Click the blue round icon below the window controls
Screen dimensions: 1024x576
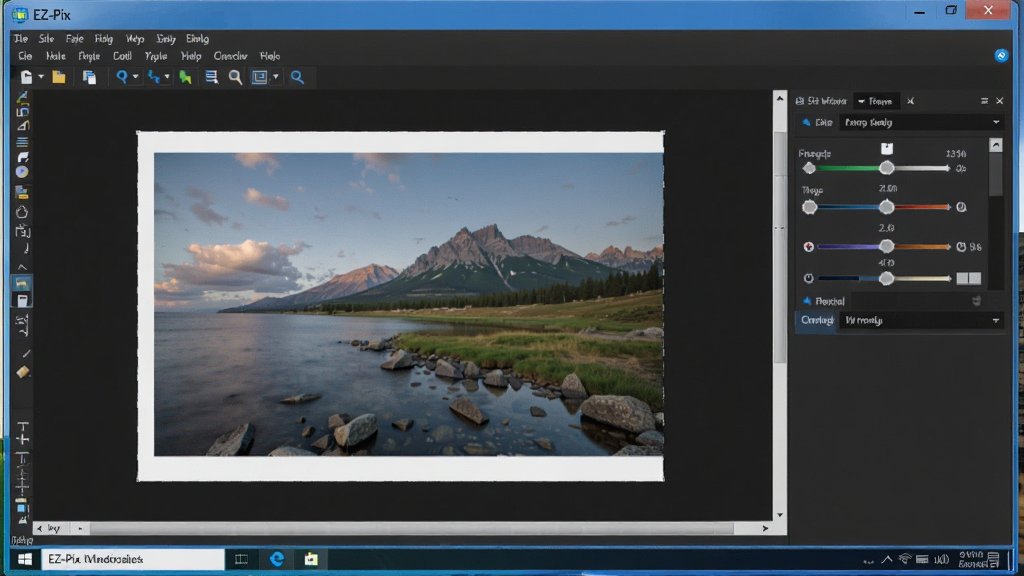[1001, 56]
